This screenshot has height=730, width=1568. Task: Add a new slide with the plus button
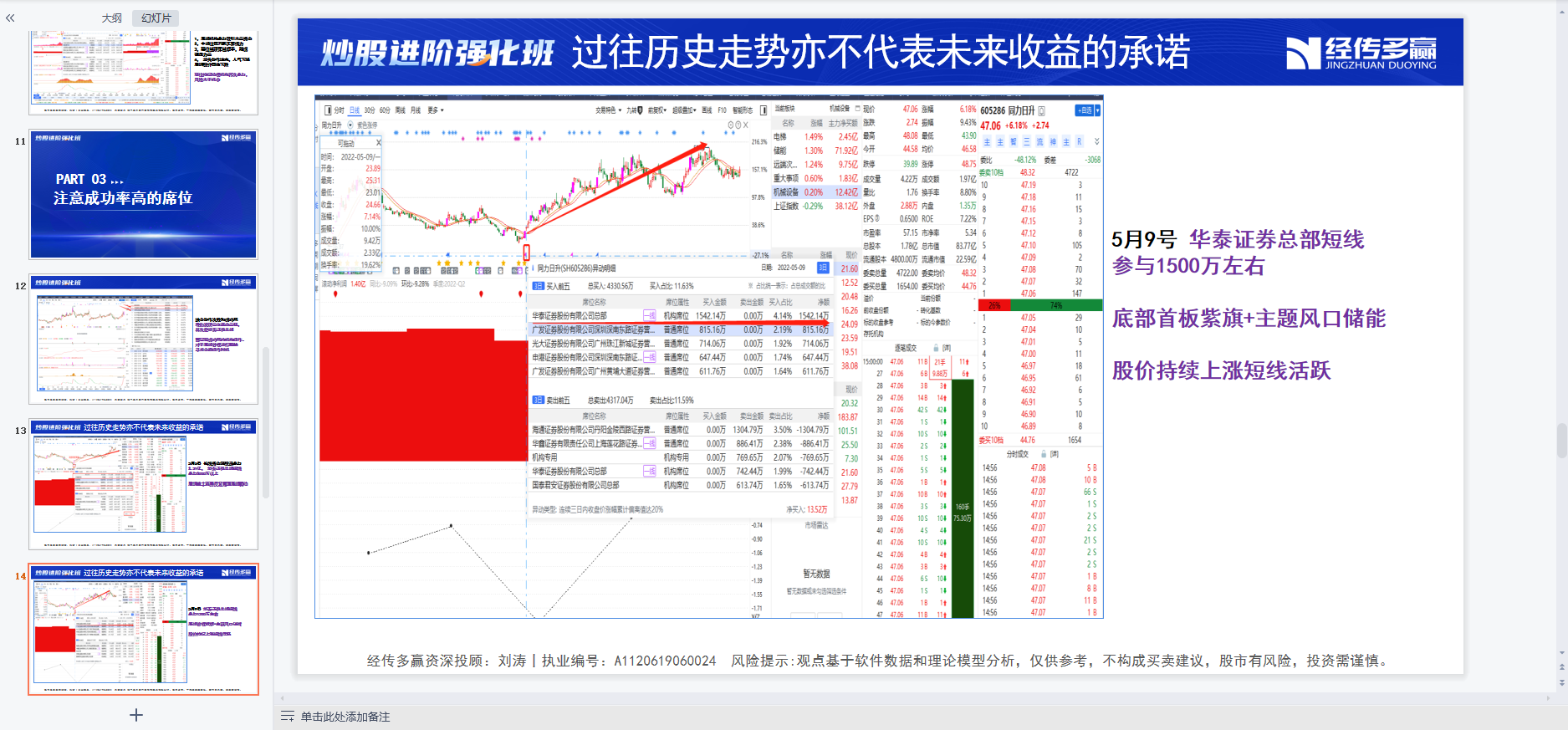[136, 715]
